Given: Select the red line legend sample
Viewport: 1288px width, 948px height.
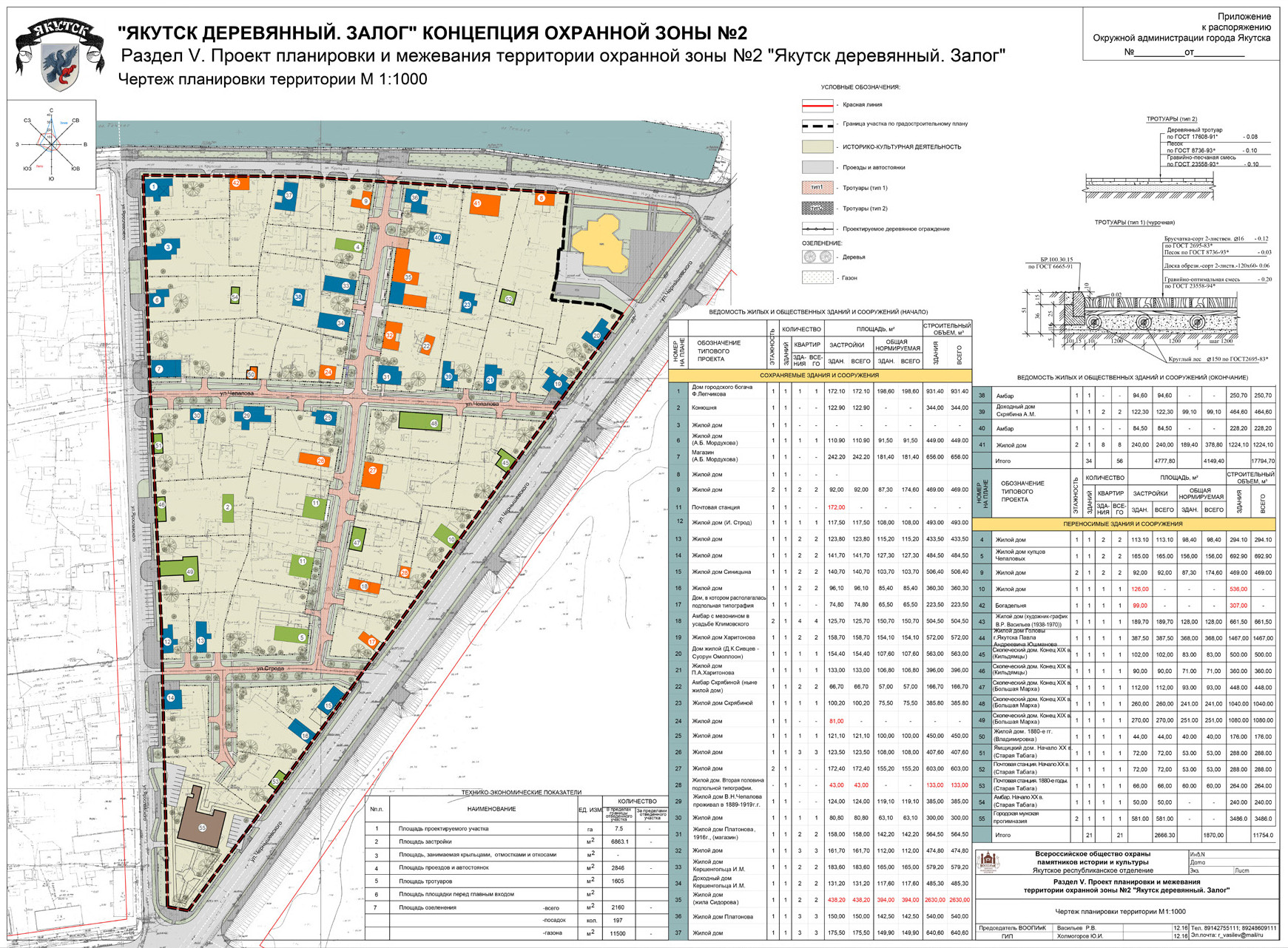Looking at the screenshot, I should [x=817, y=105].
